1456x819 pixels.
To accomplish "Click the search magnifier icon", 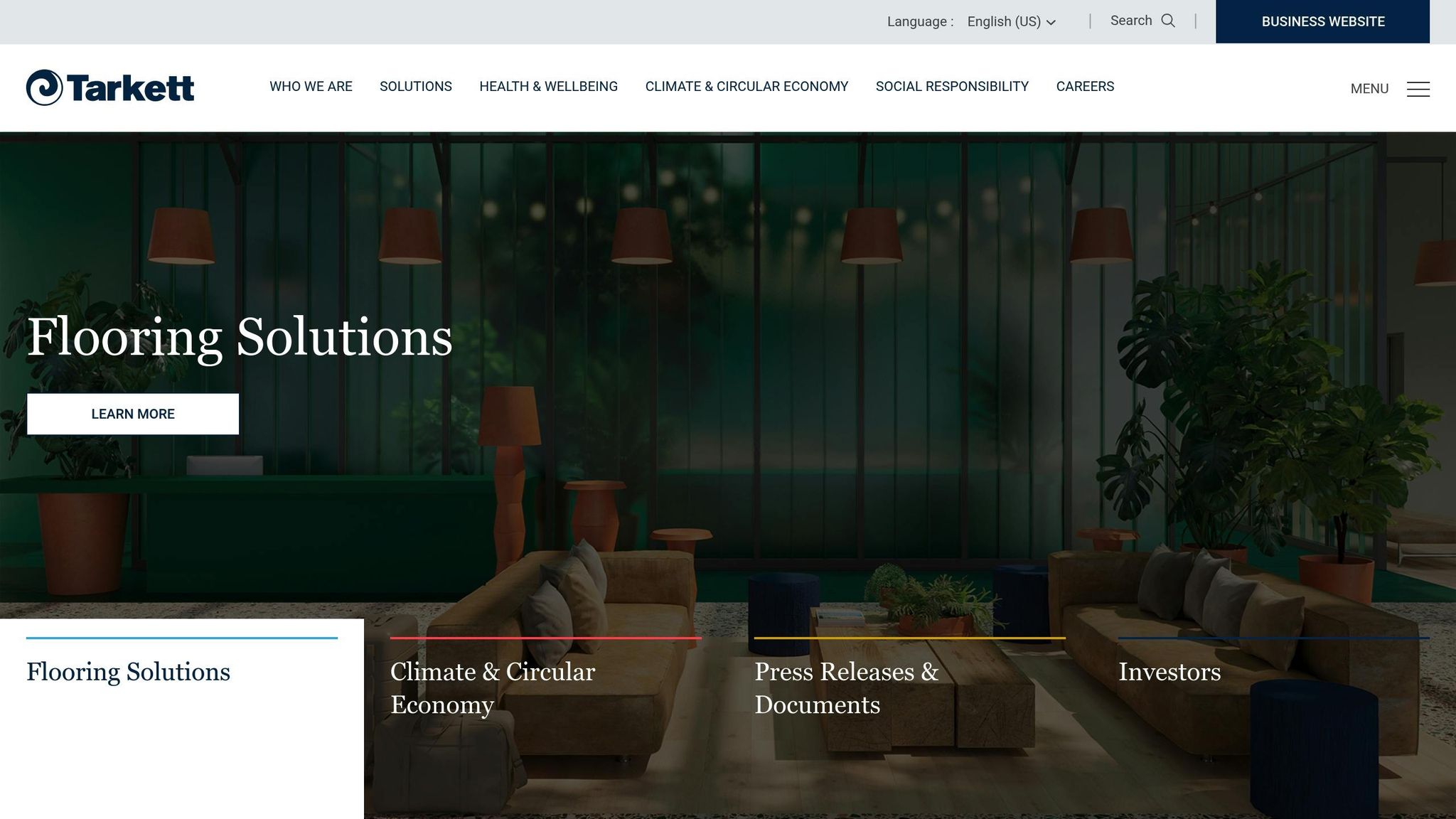I will click(1168, 21).
